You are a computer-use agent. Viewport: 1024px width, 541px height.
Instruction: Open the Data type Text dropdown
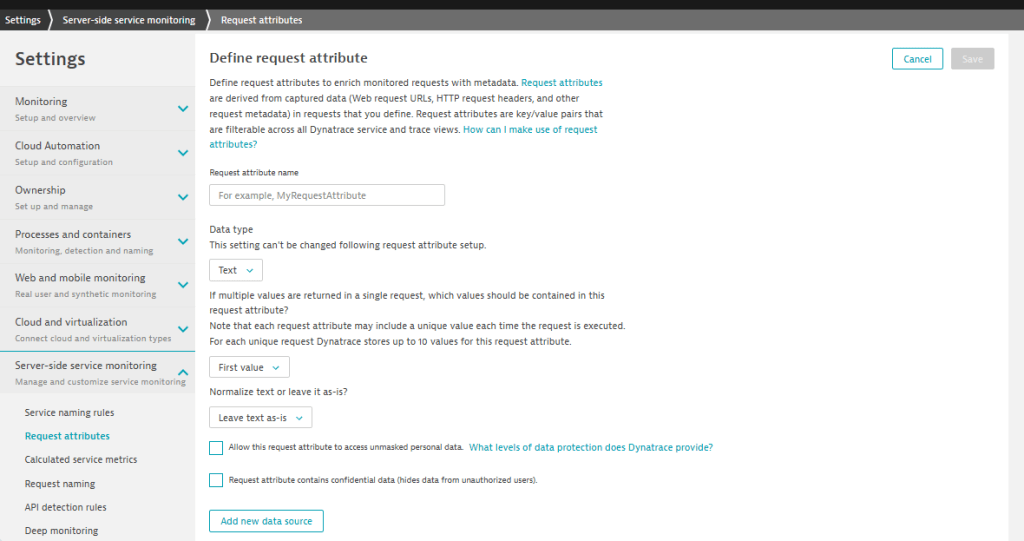tap(236, 270)
